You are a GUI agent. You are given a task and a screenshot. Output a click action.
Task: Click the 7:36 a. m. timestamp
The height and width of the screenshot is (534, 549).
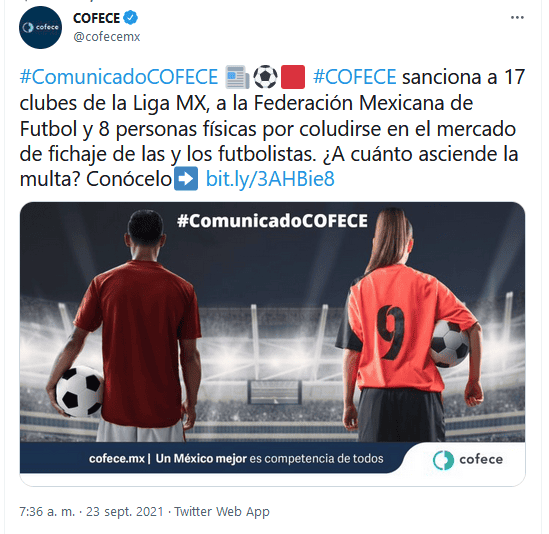click(x=47, y=512)
